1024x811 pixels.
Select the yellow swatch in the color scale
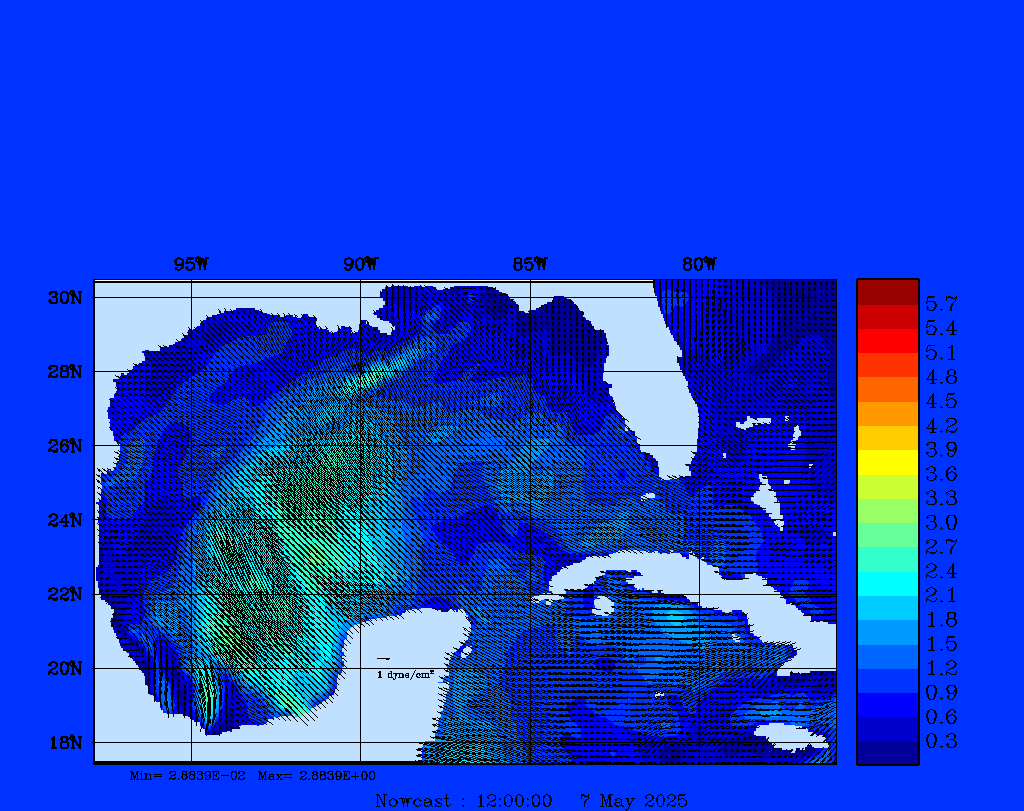[x=887, y=462]
